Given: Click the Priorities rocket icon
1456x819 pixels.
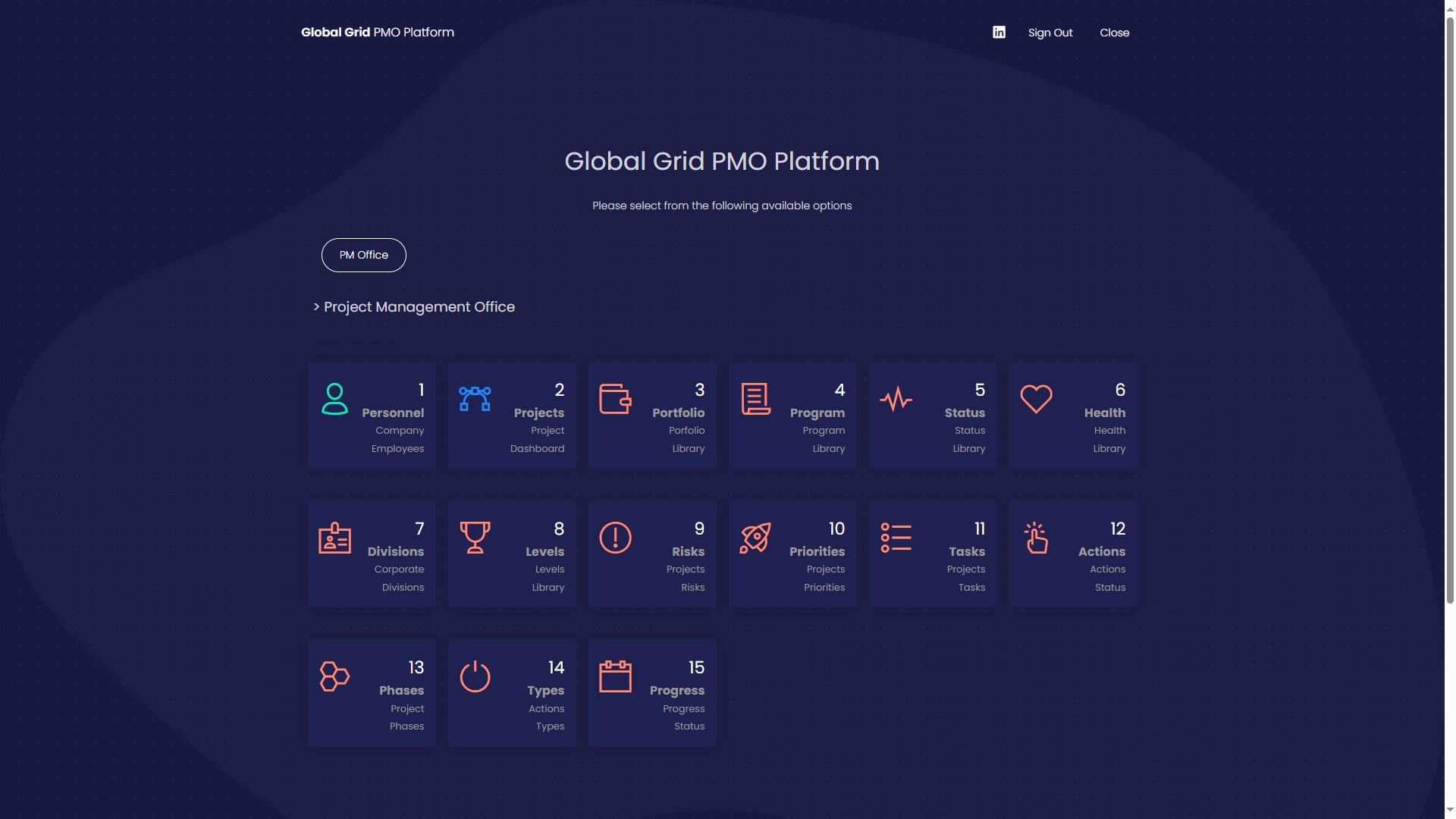Looking at the screenshot, I should (x=755, y=538).
